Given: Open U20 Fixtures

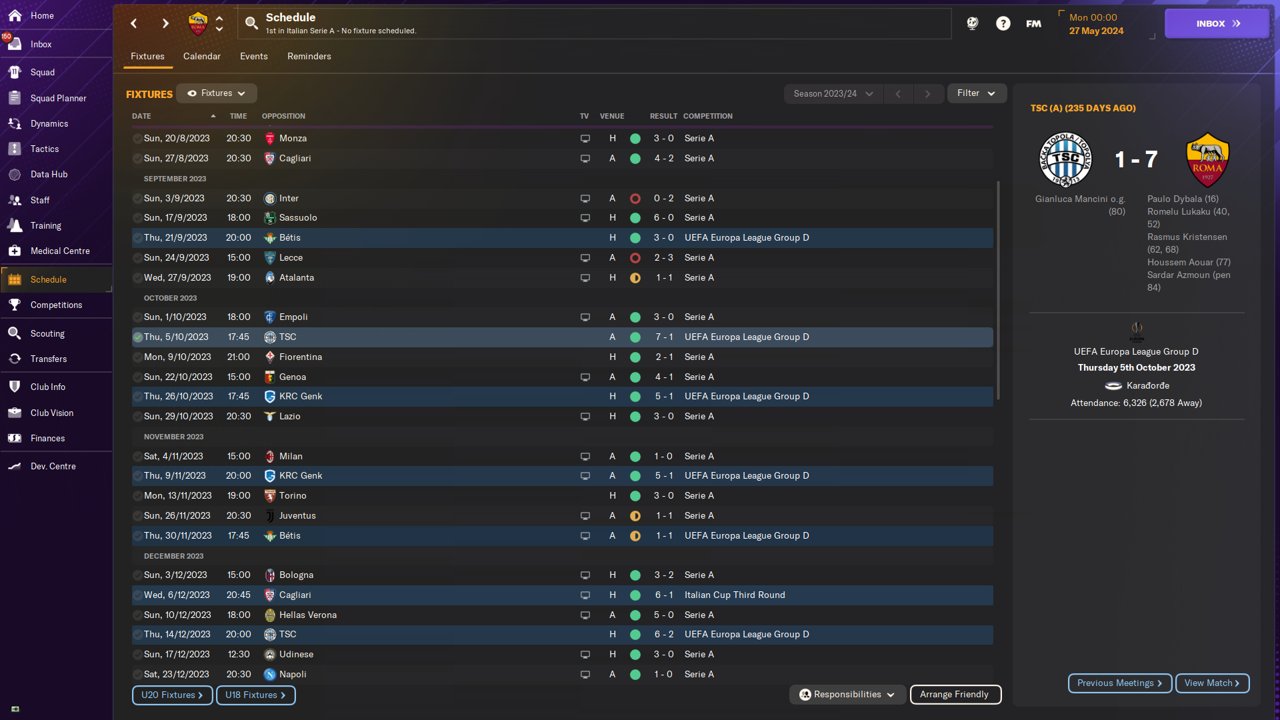Looking at the screenshot, I should pos(171,695).
